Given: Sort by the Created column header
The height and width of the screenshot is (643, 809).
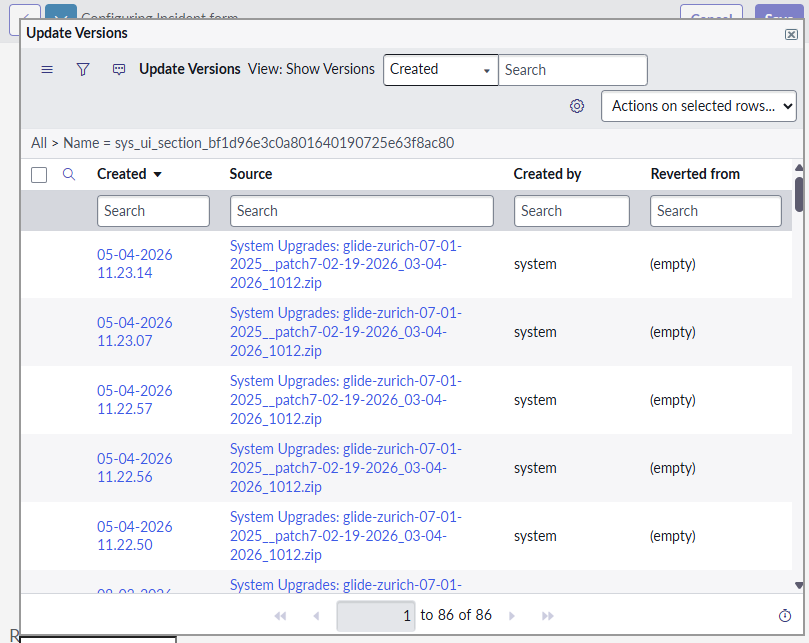Looking at the screenshot, I should tap(122, 174).
